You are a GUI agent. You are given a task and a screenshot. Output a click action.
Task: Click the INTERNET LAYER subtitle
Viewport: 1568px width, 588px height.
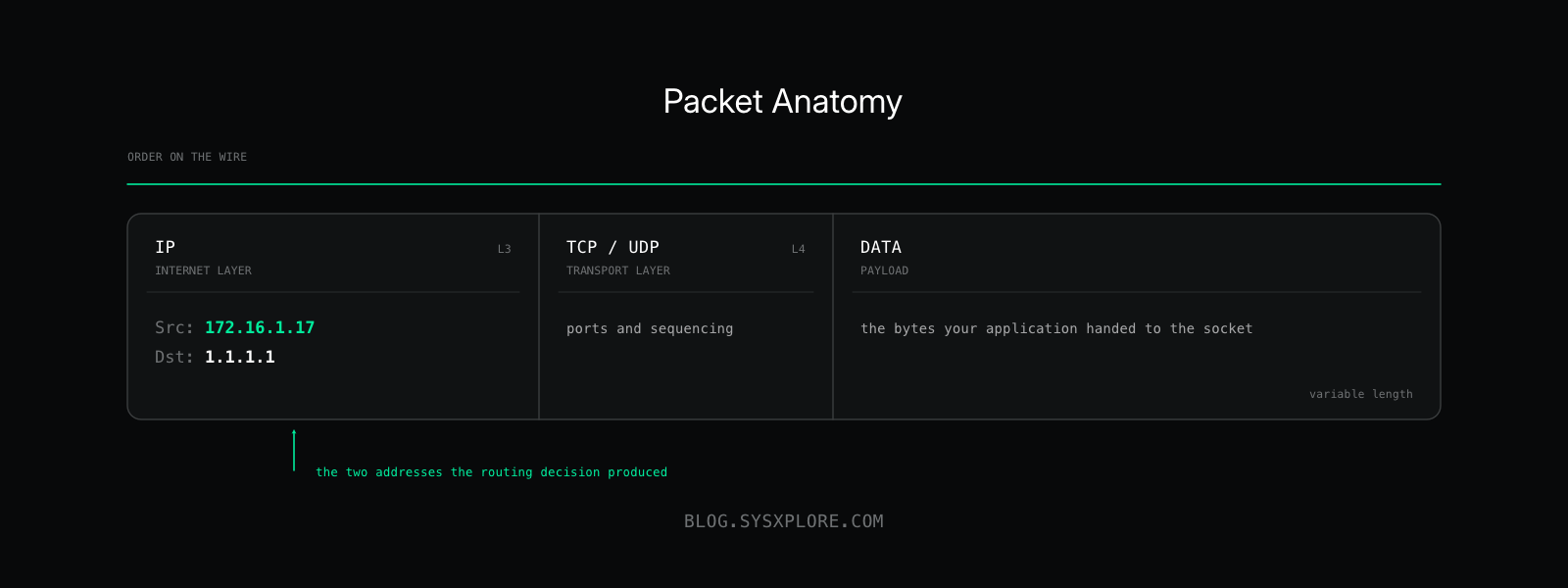tap(203, 270)
